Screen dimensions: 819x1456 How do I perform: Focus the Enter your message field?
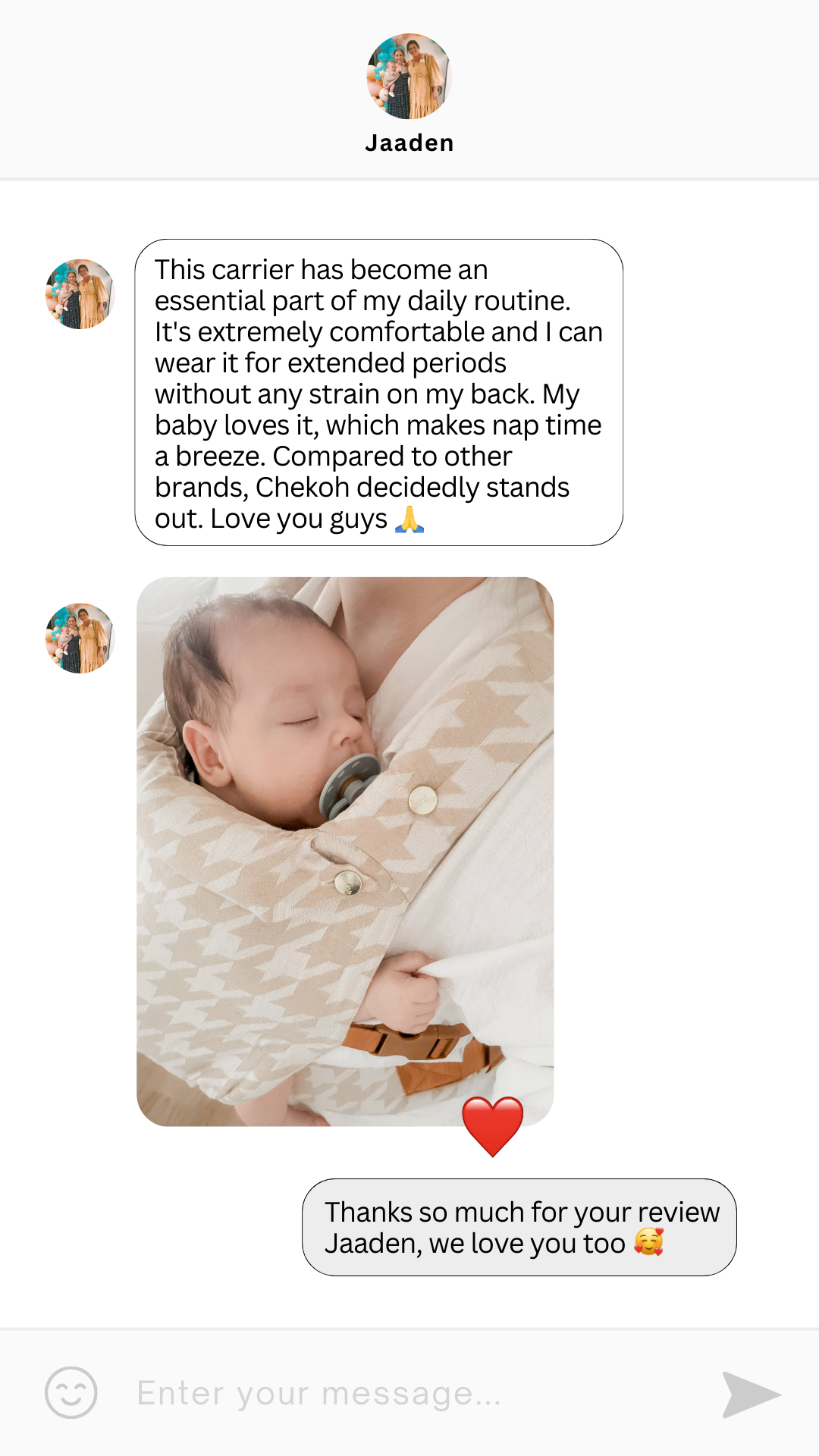click(x=409, y=1394)
